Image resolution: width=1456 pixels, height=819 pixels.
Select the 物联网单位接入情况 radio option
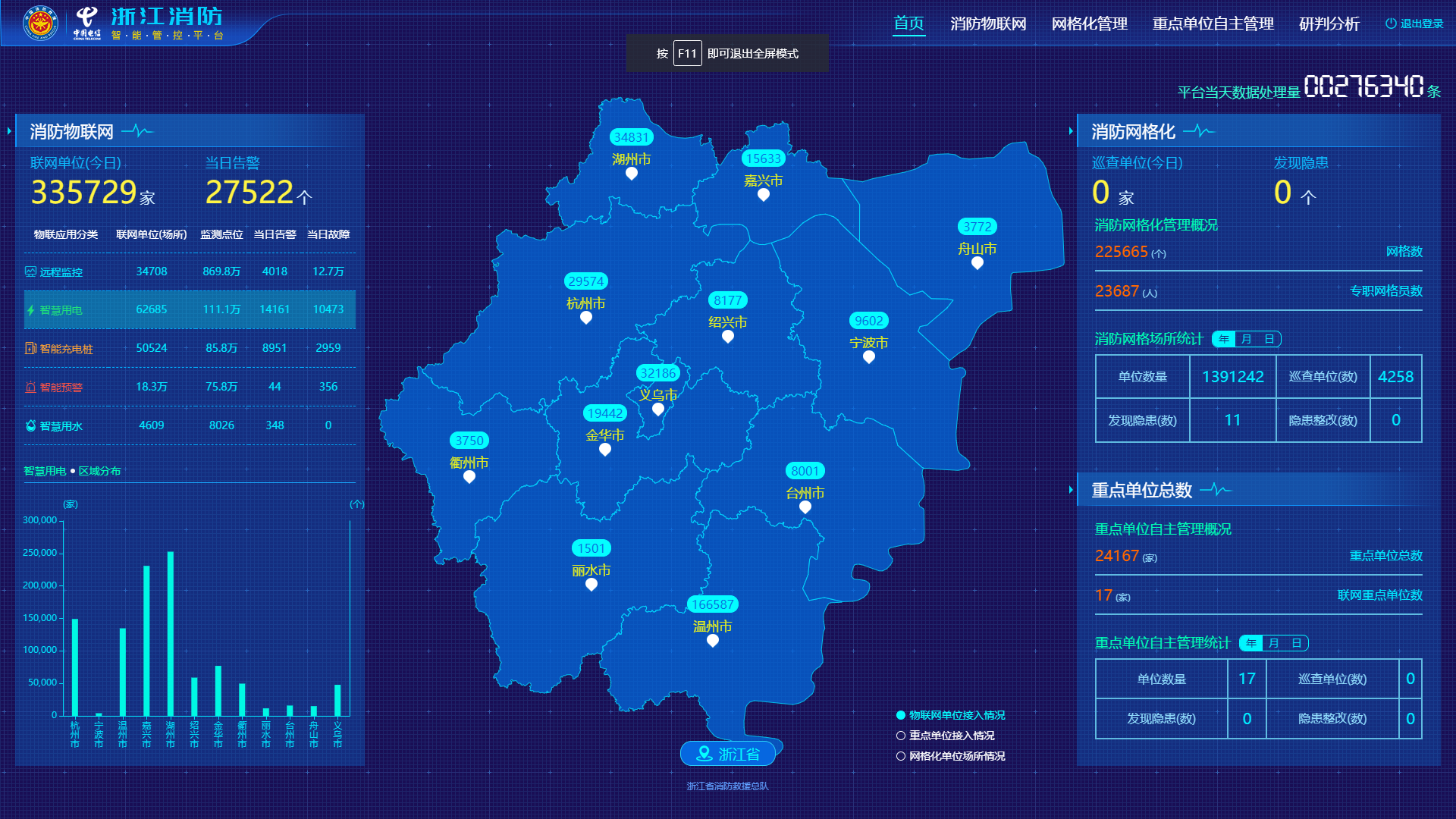(x=901, y=715)
